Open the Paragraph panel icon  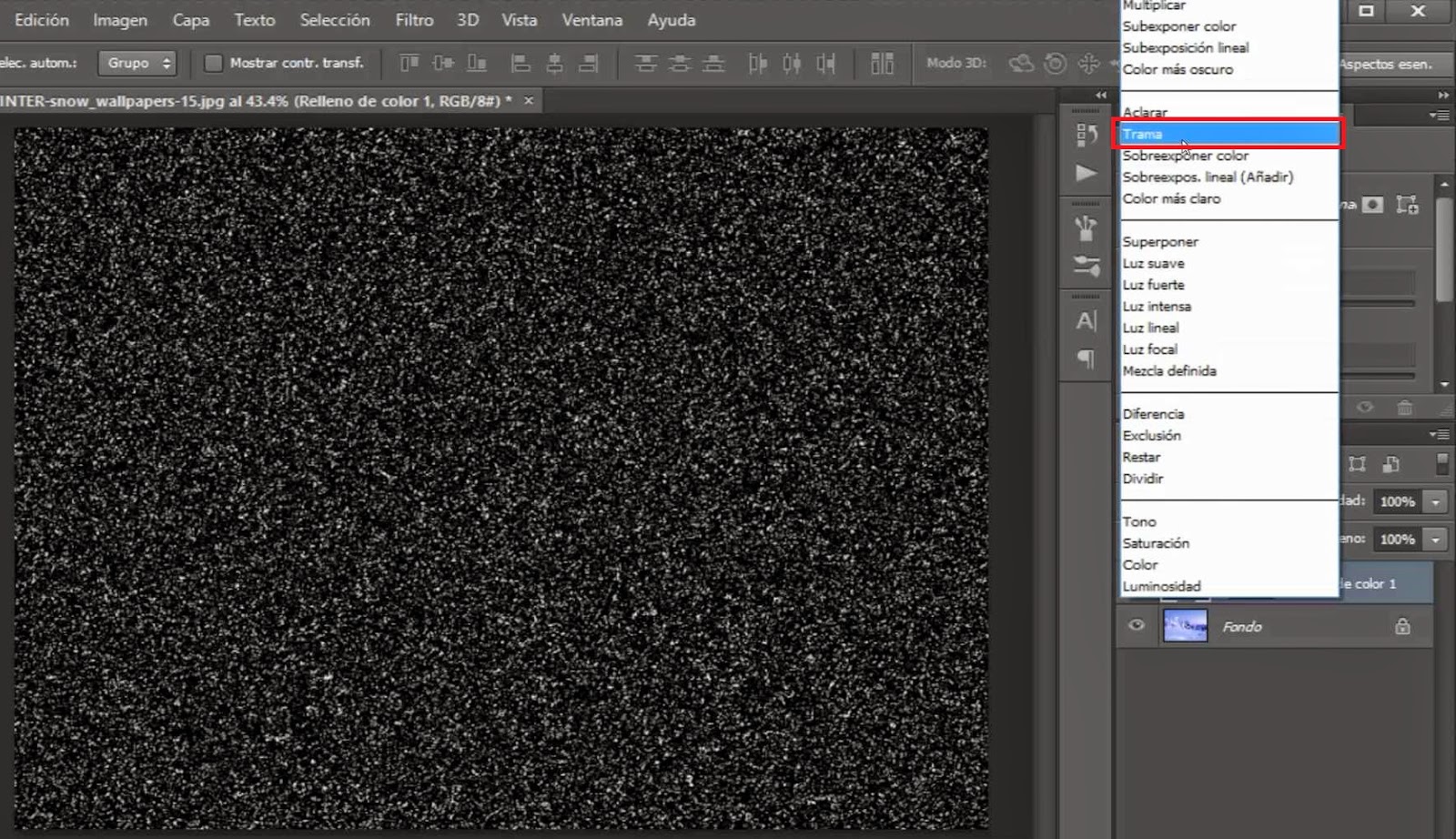tap(1086, 358)
